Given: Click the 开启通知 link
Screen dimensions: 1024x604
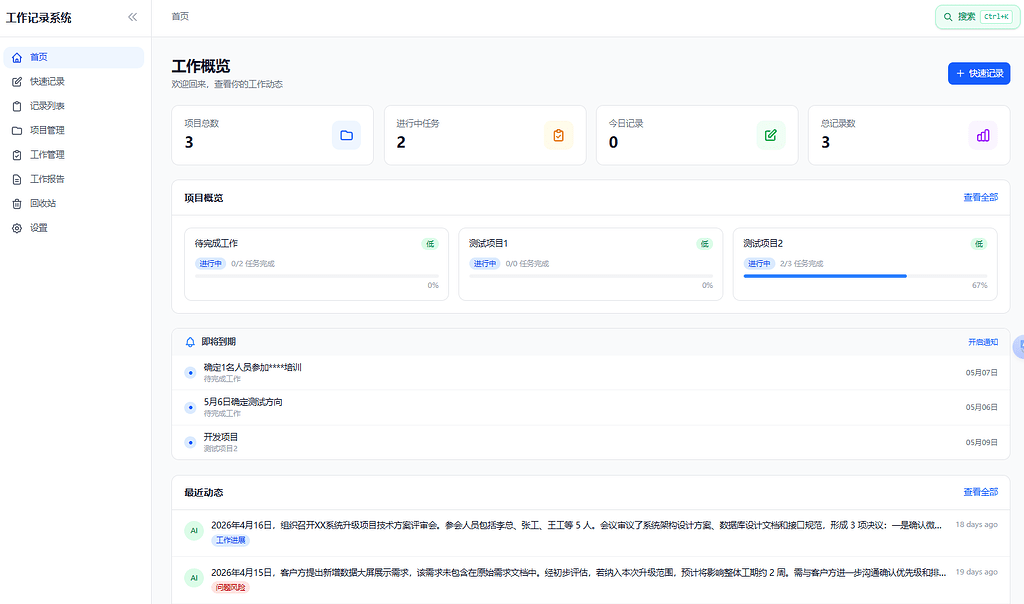Looking at the screenshot, I should pyautogui.click(x=983, y=342).
